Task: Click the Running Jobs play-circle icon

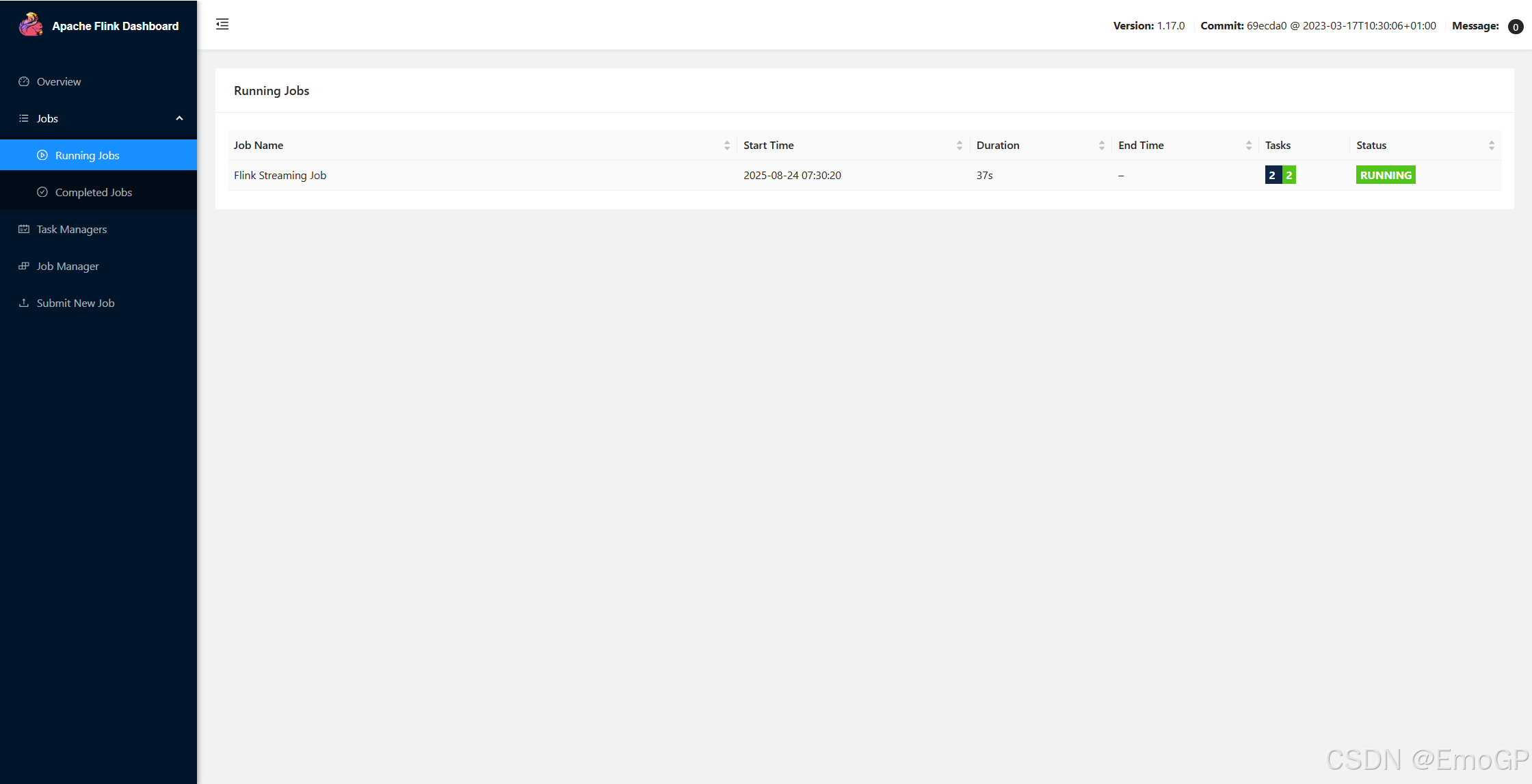Action: pos(42,155)
